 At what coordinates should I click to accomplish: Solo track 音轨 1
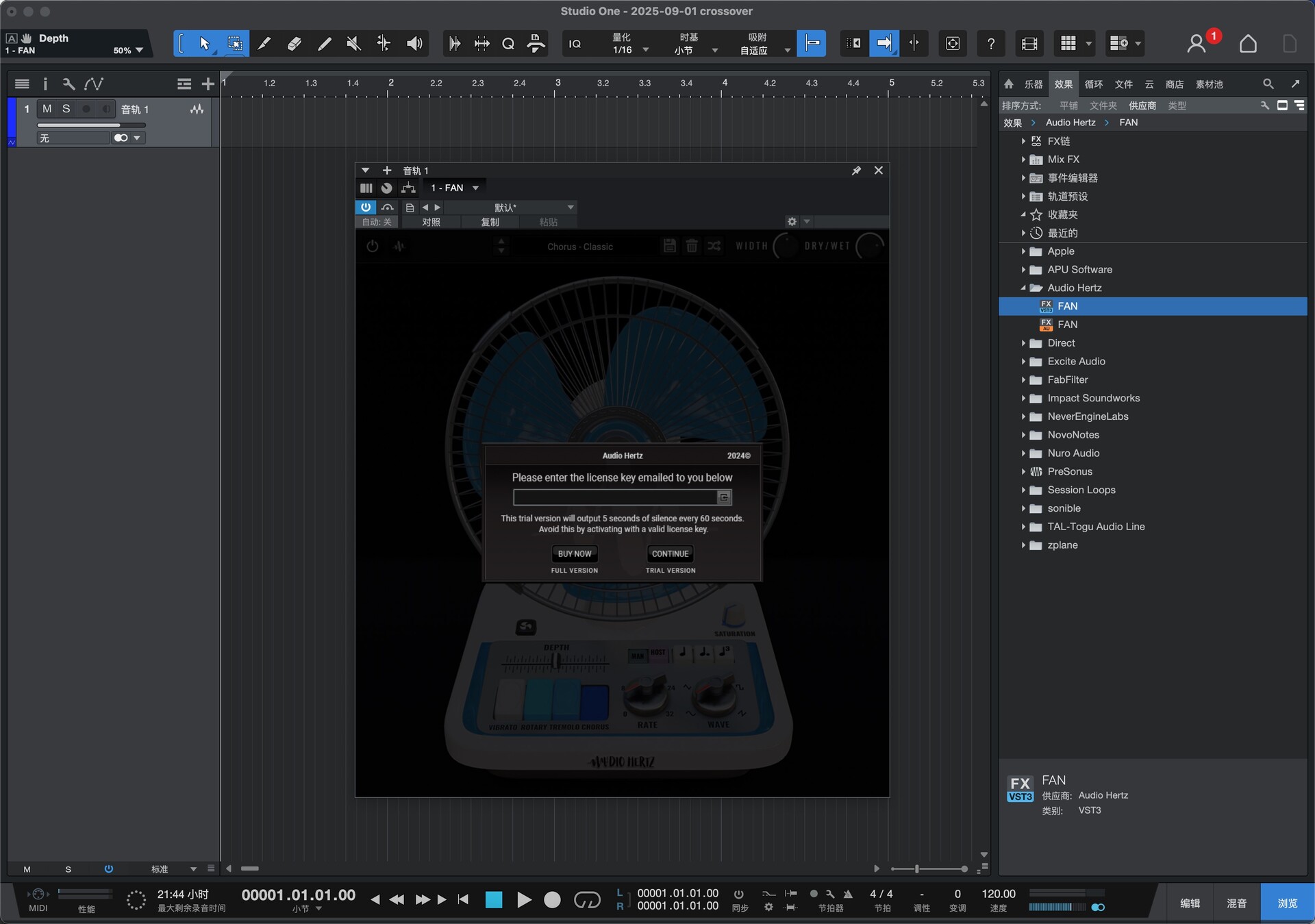(x=66, y=108)
